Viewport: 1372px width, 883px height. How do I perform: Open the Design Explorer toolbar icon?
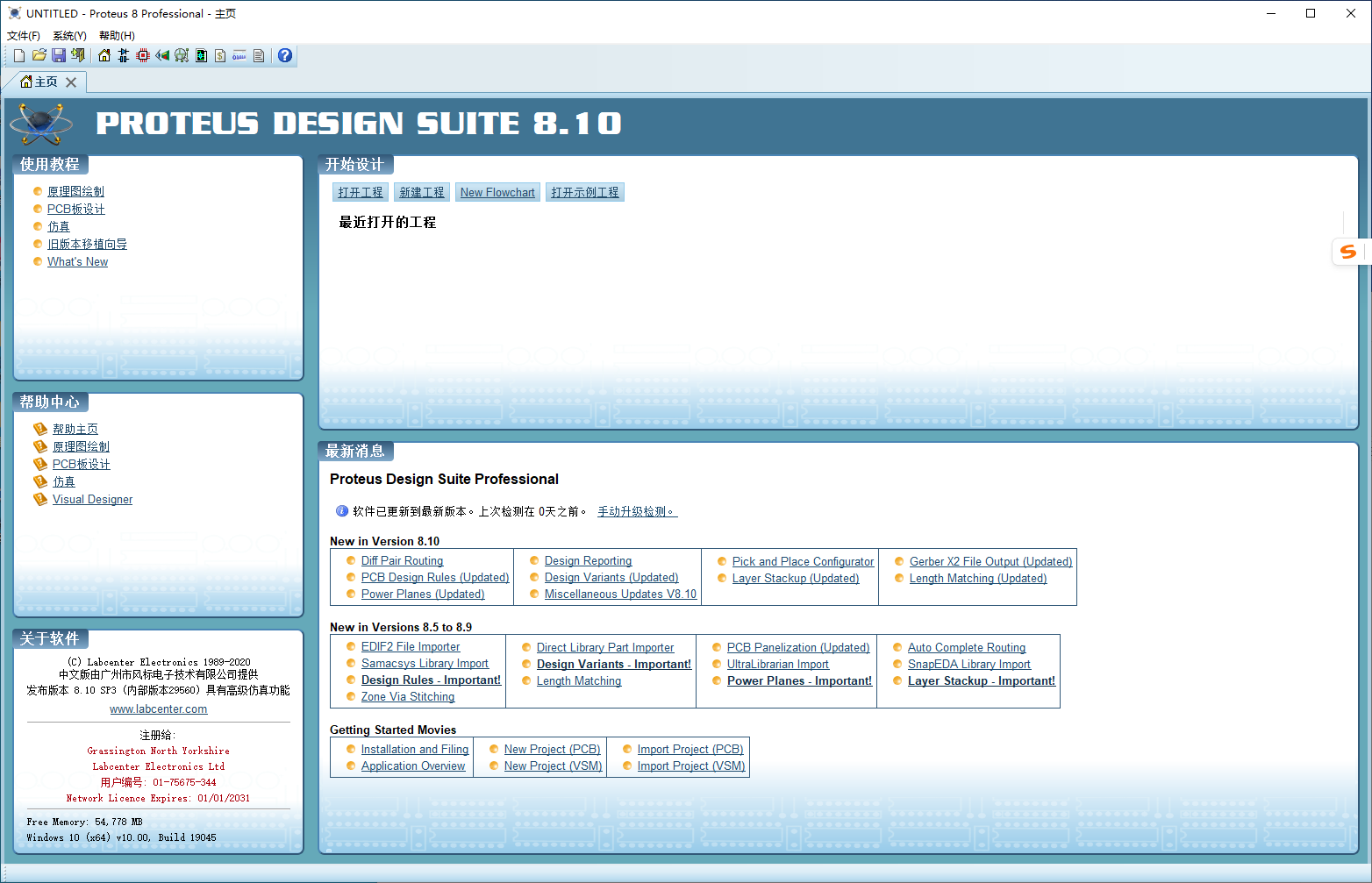click(201, 55)
